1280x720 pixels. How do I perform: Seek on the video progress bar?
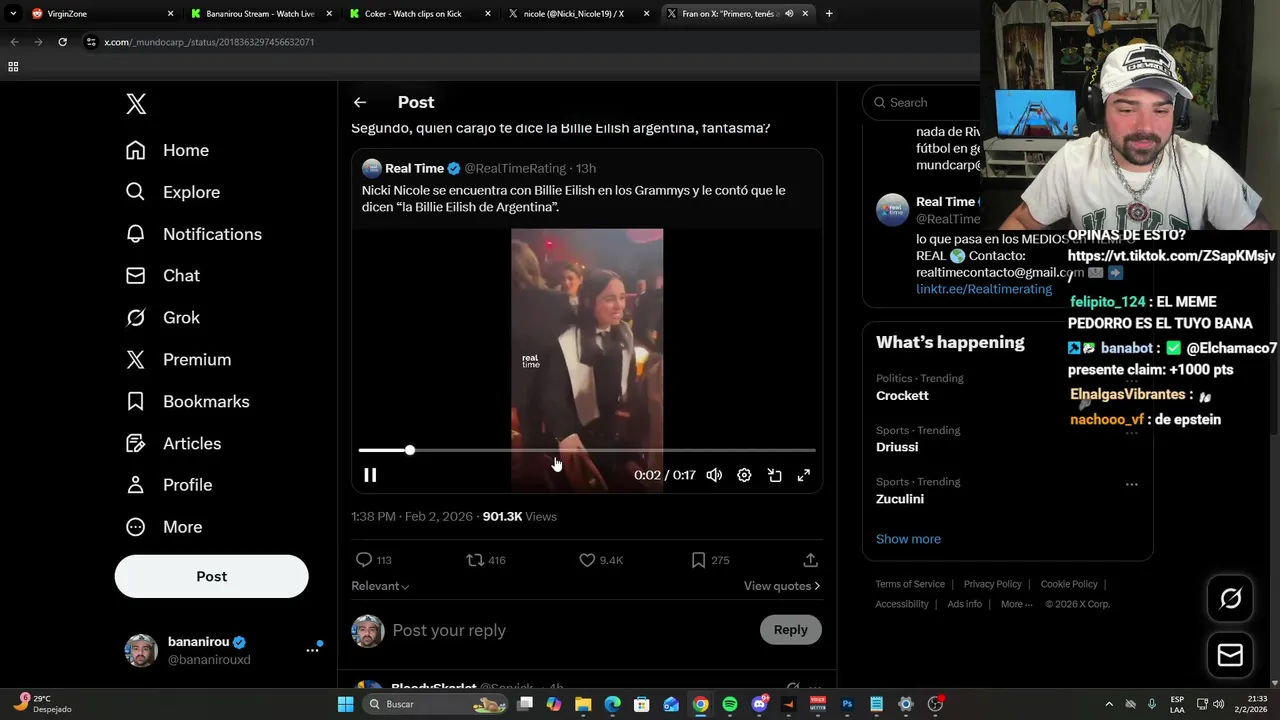(x=587, y=450)
